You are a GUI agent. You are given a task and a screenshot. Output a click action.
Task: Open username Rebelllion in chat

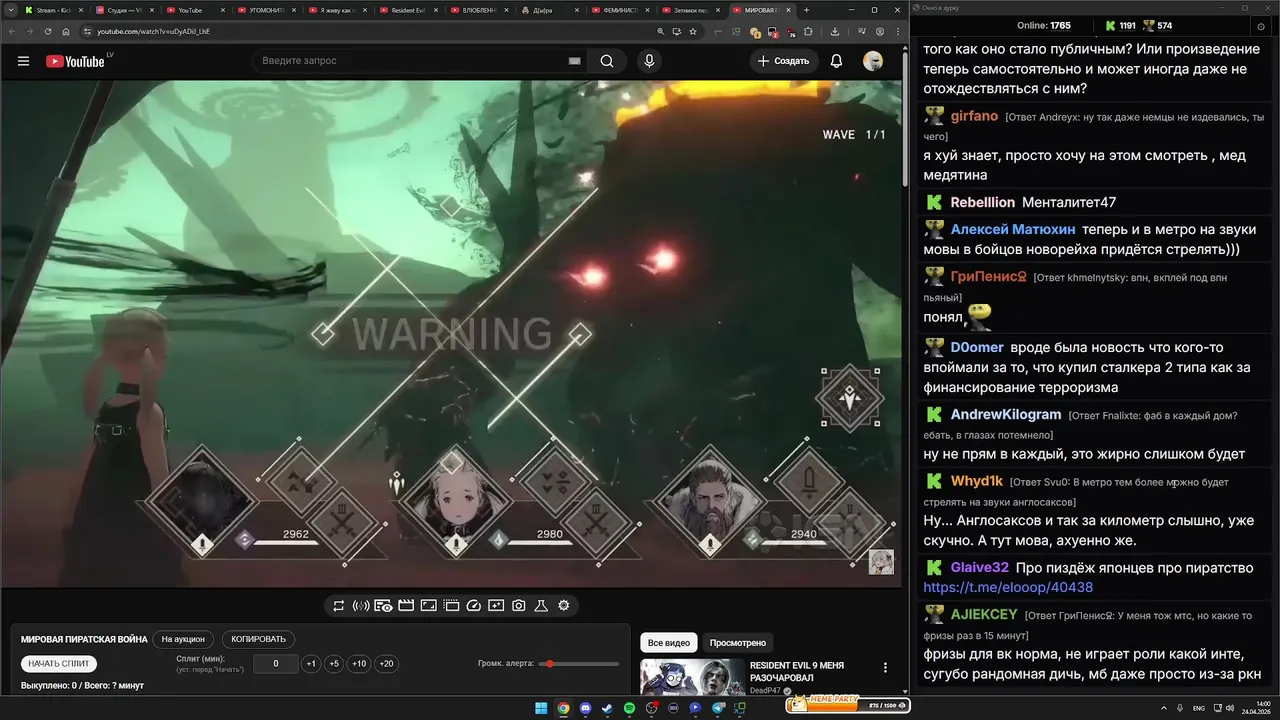(x=982, y=202)
